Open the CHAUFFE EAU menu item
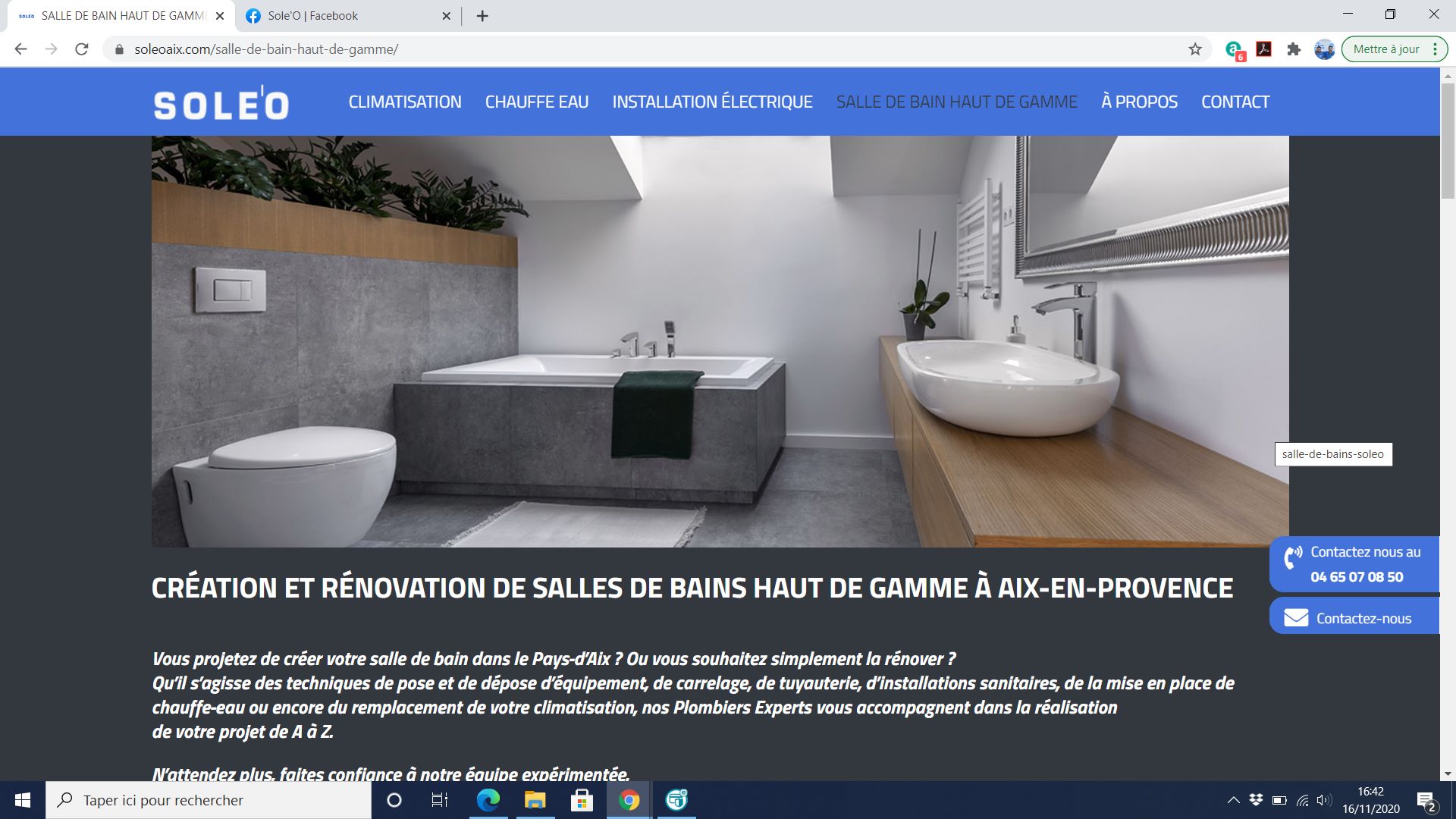The height and width of the screenshot is (819, 1456). [x=537, y=102]
